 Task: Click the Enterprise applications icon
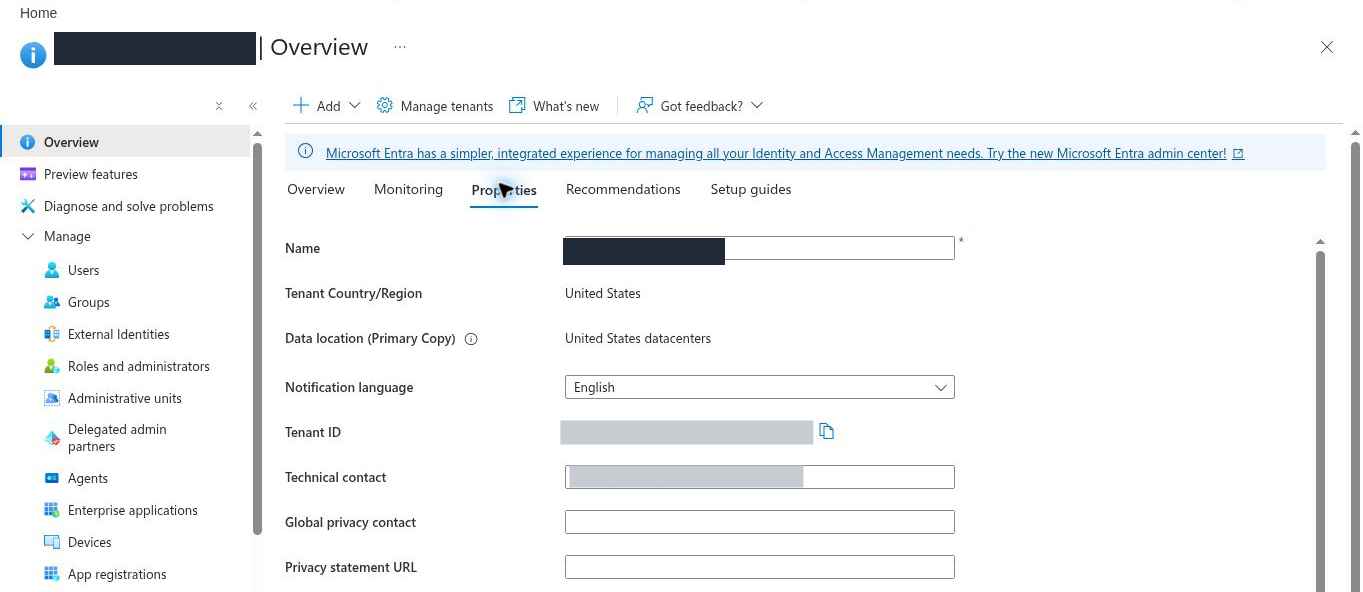(52, 510)
